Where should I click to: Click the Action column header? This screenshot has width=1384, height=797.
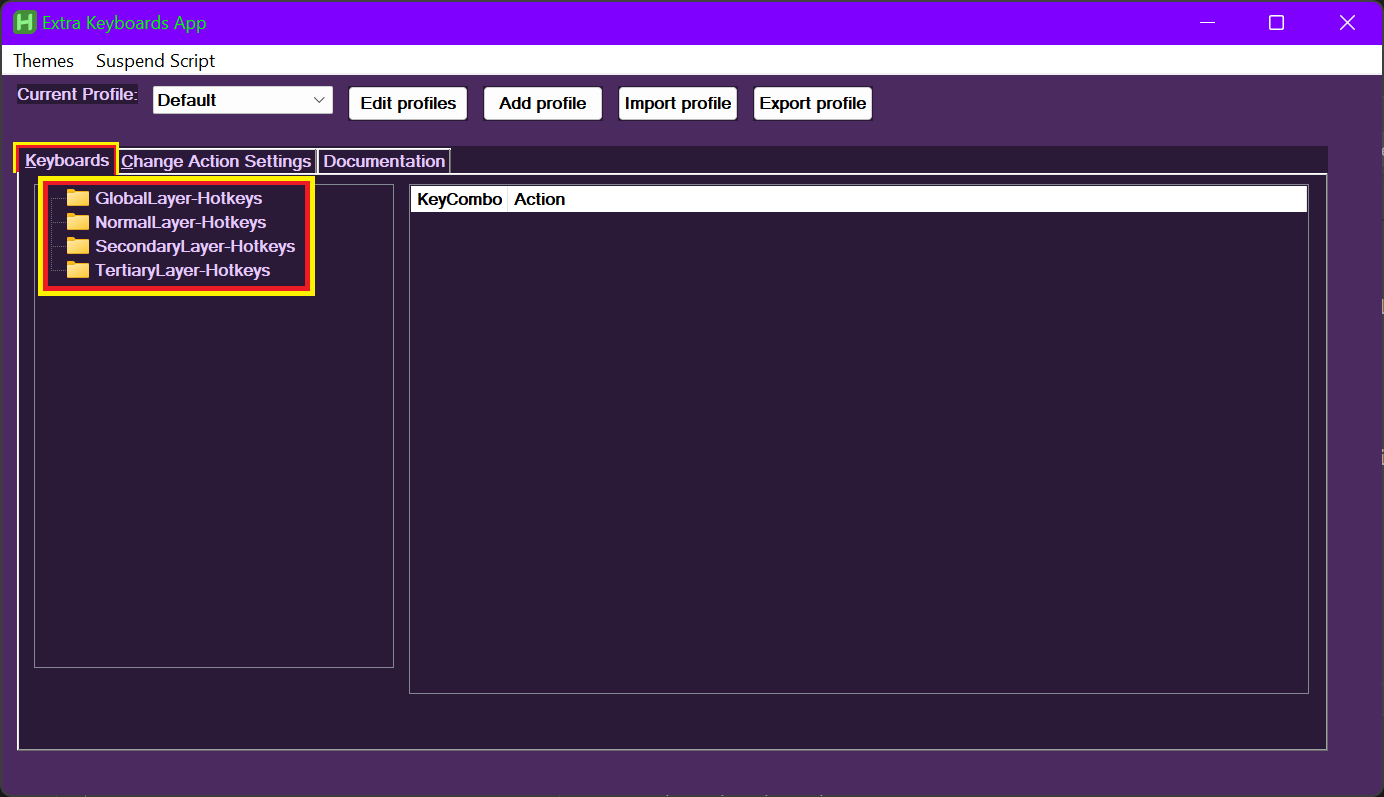pyautogui.click(x=540, y=199)
